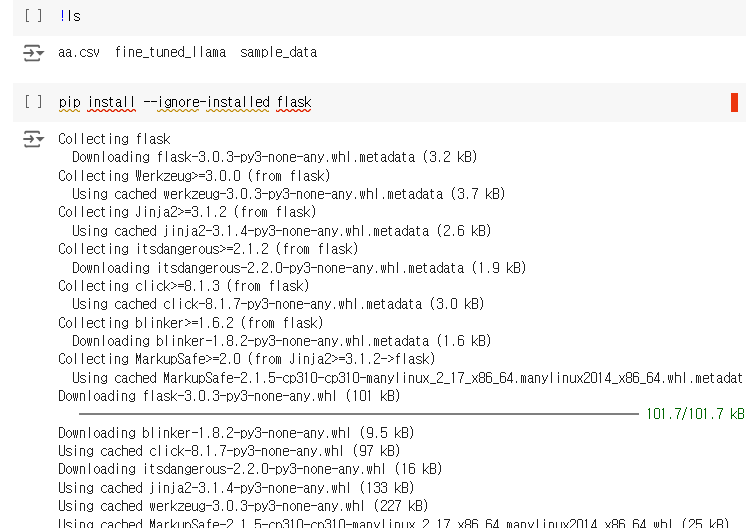Click the 'Collecting flask' output line

point(114,139)
